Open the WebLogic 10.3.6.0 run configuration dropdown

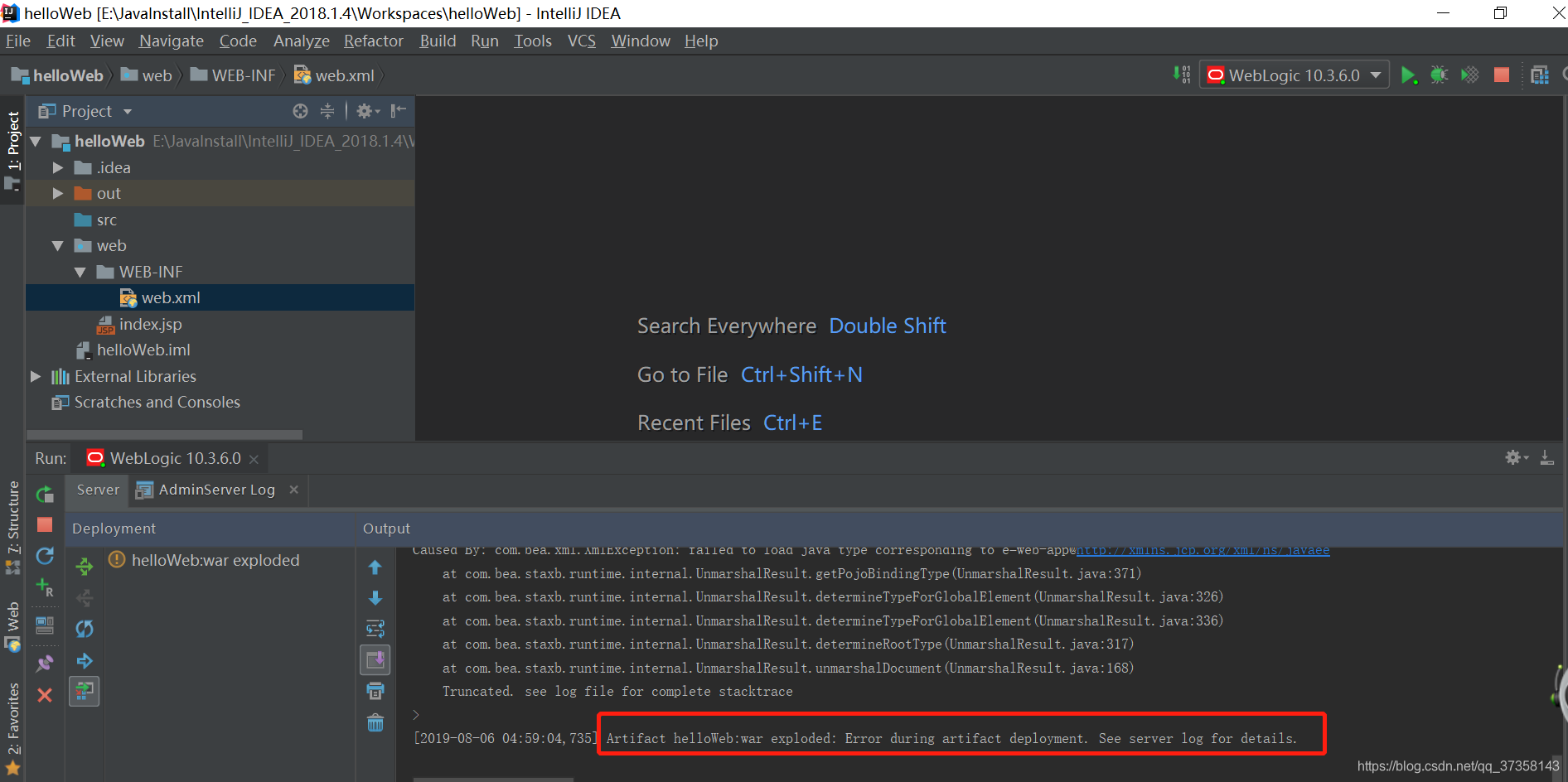click(x=1294, y=75)
